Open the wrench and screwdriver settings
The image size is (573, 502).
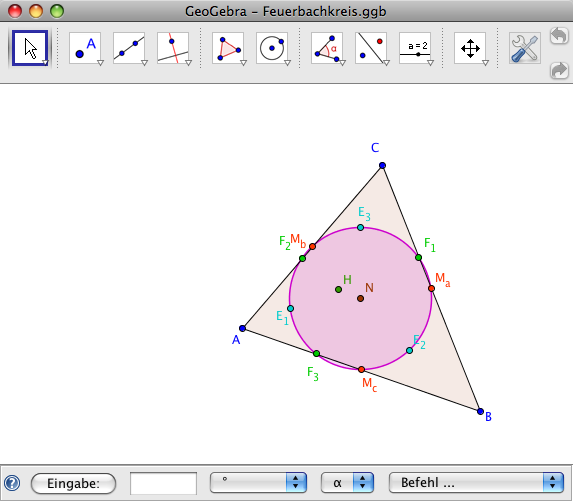point(525,48)
